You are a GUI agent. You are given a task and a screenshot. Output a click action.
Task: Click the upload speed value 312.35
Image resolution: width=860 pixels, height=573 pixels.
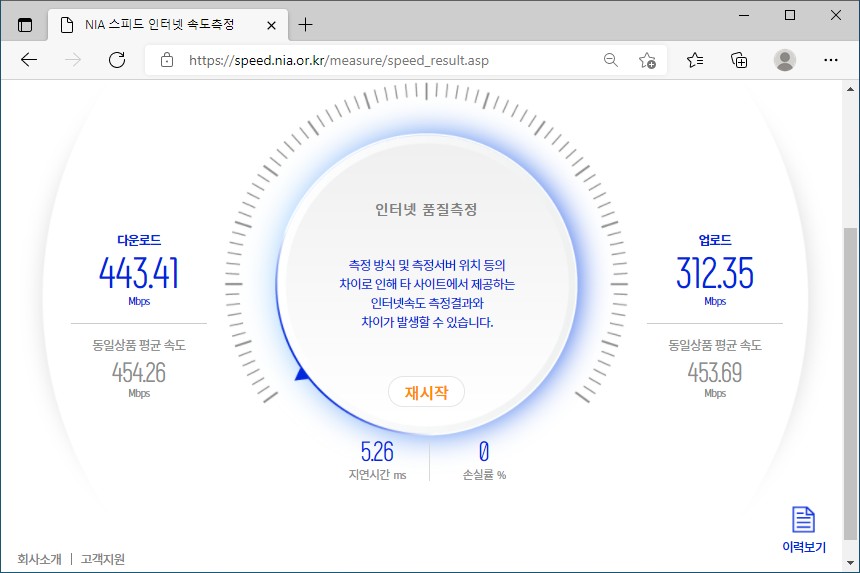tap(715, 273)
